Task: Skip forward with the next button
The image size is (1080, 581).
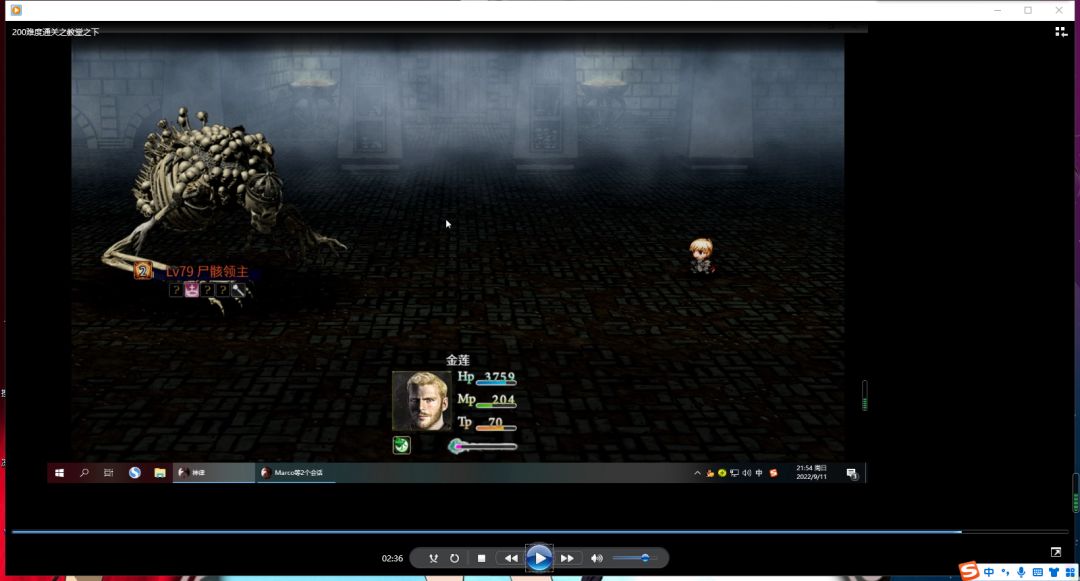Action: (567, 558)
